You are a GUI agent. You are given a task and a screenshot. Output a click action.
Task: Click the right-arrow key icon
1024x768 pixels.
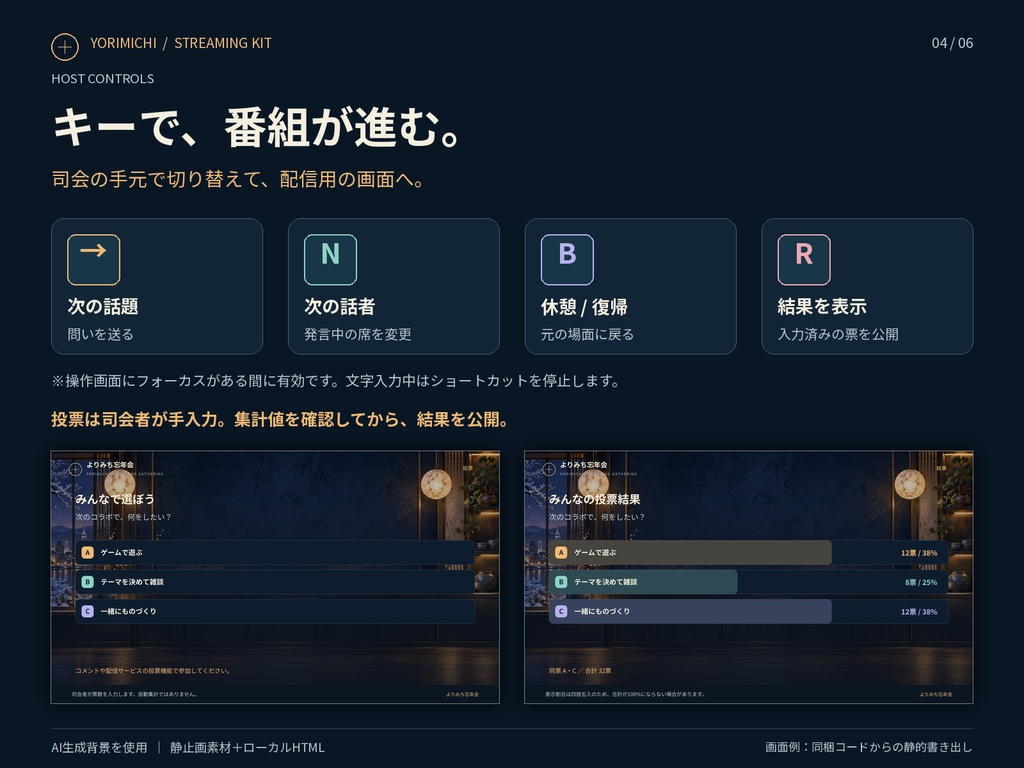(x=93, y=259)
